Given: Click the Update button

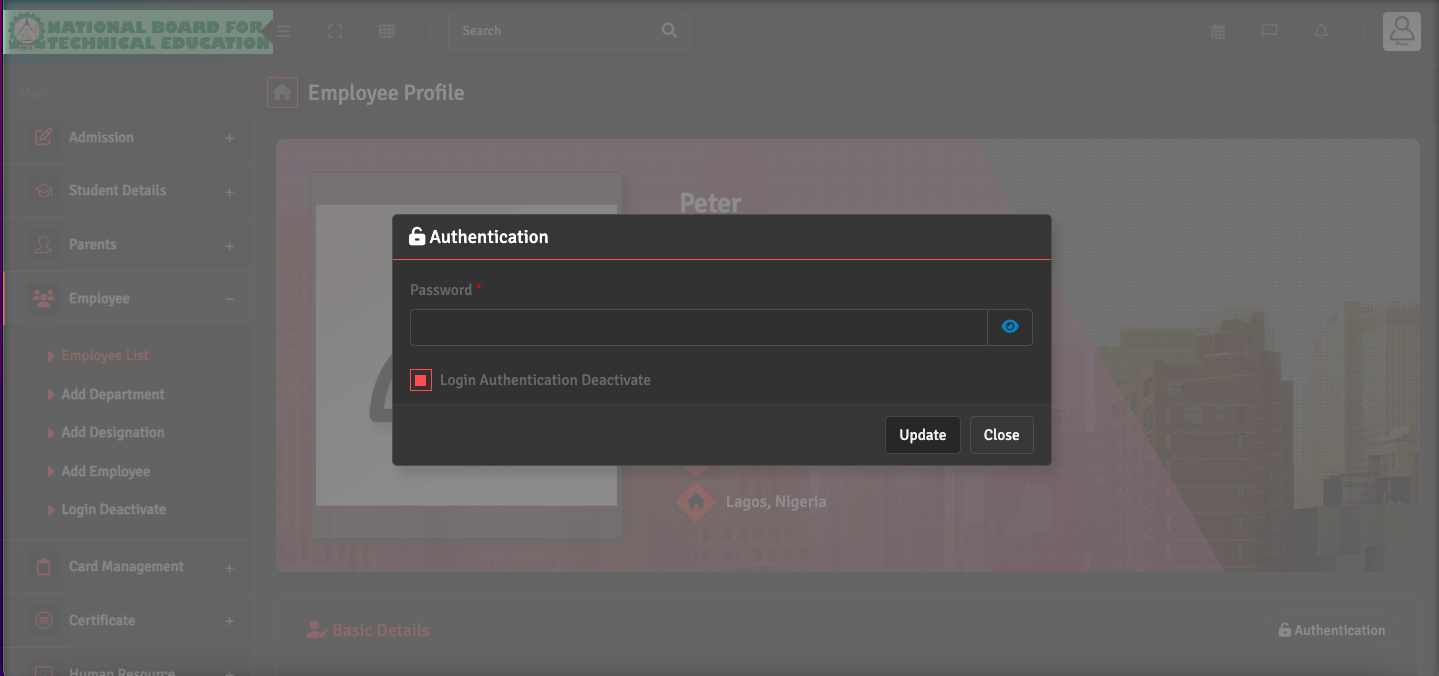Looking at the screenshot, I should point(922,435).
